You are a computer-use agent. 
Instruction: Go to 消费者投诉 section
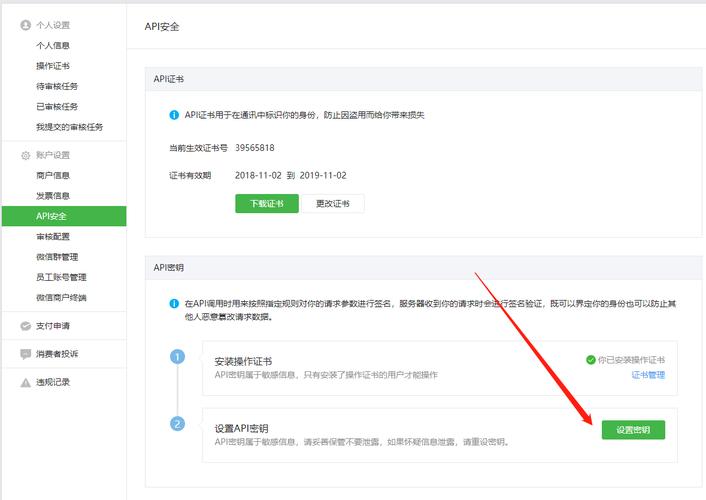tap(57, 354)
